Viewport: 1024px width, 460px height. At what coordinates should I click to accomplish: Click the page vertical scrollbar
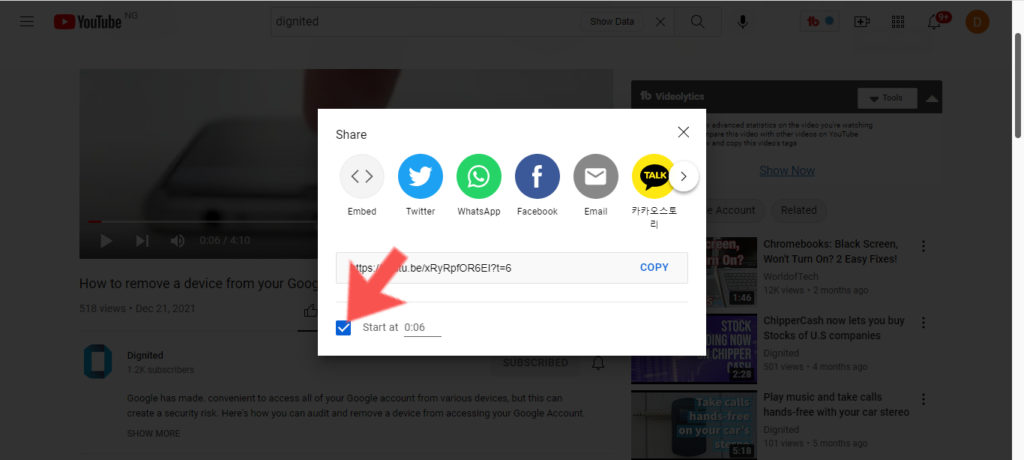click(x=1017, y=85)
